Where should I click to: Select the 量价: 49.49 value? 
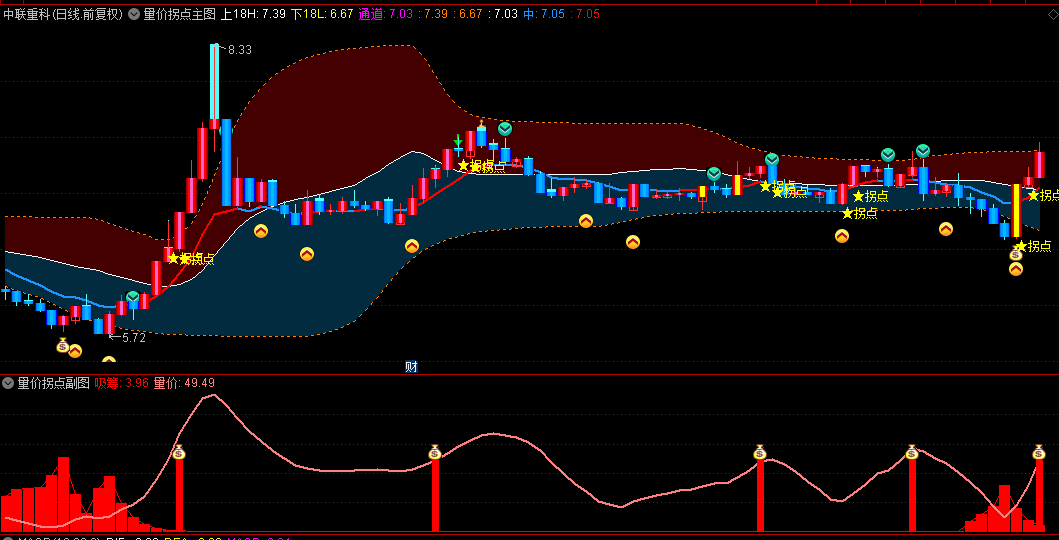(184, 383)
